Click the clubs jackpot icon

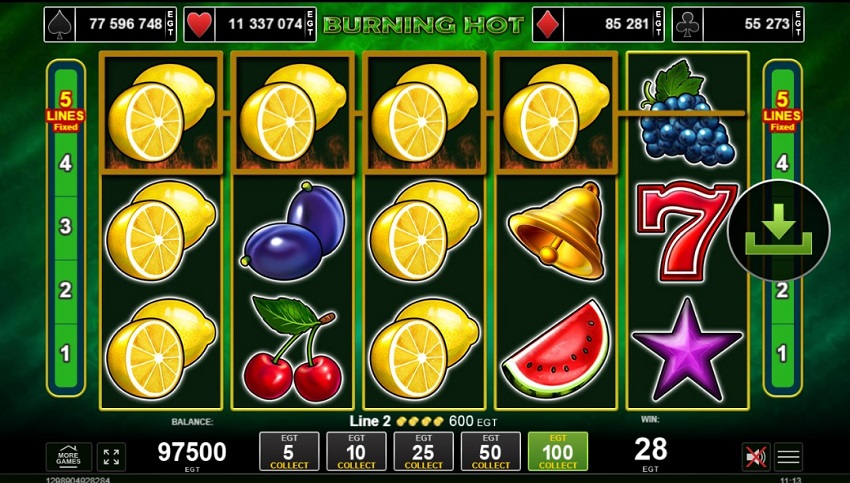[688, 24]
